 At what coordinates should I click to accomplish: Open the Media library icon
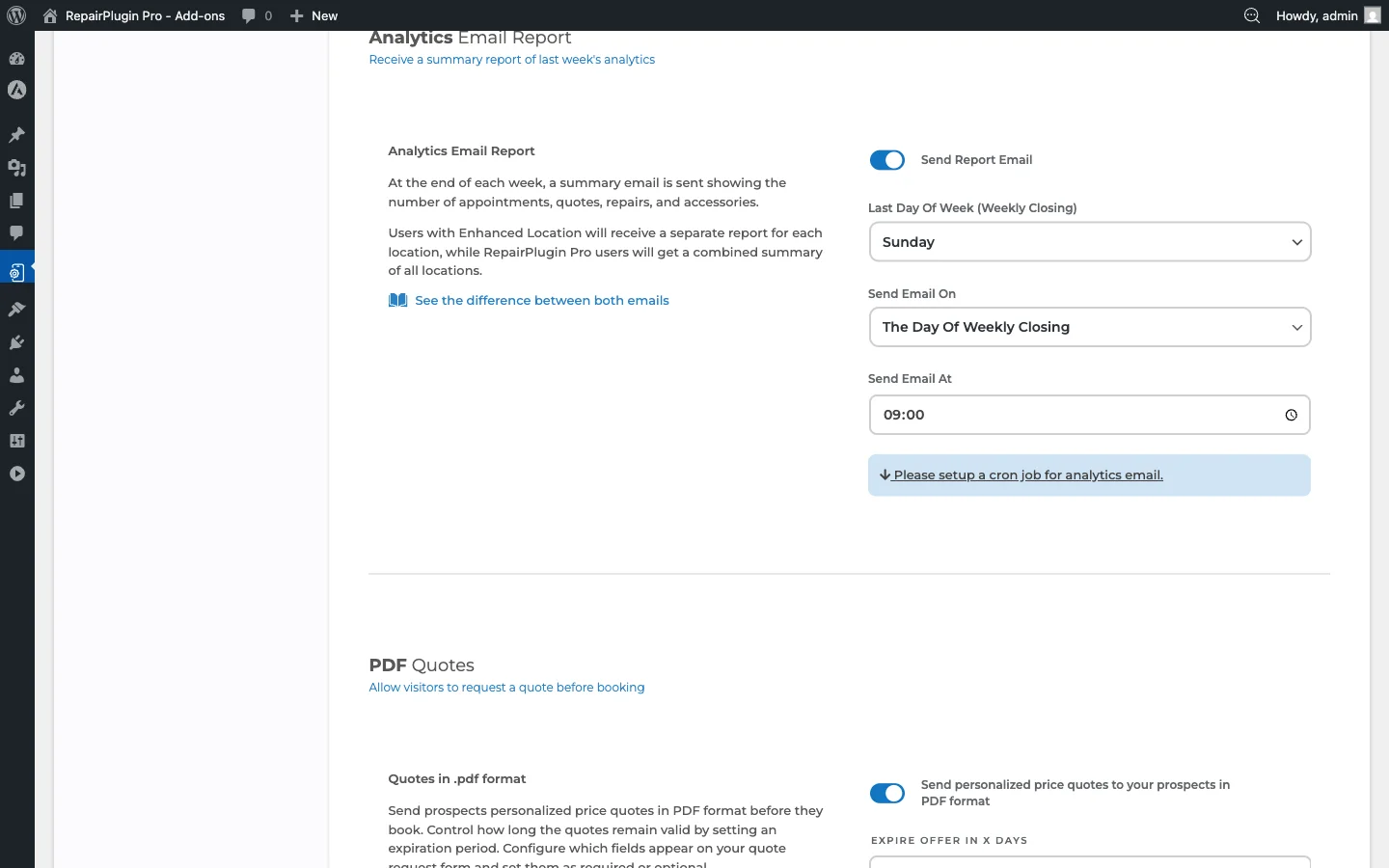[16, 168]
